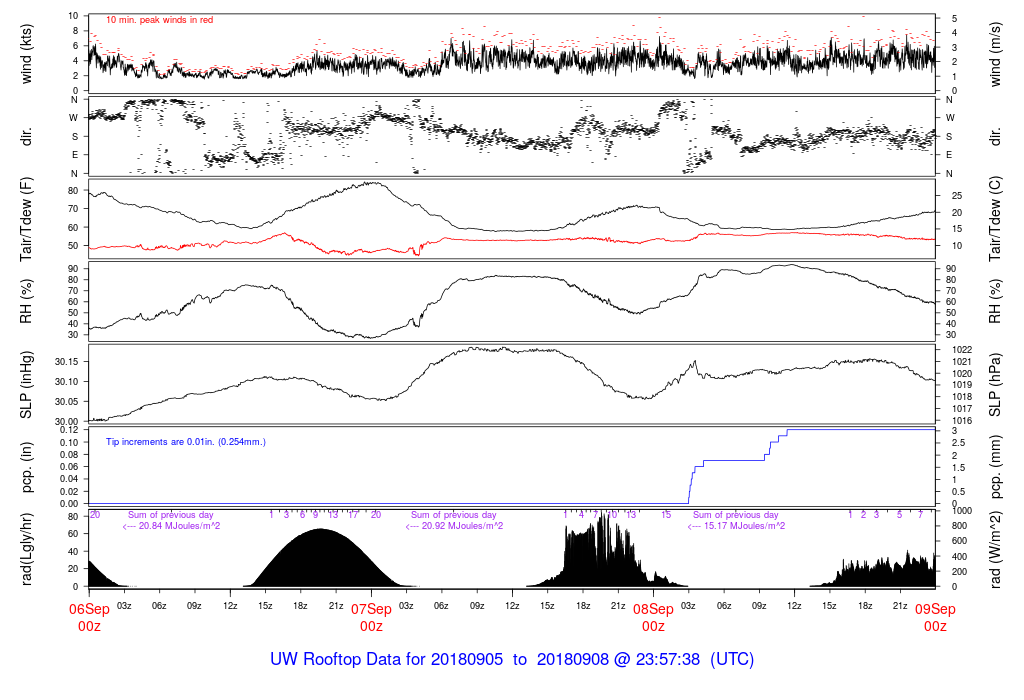Click the "rad (W/m^2)" axis label
Image resolution: width=1024 pixels, height=700 pixels.
tap(995, 550)
